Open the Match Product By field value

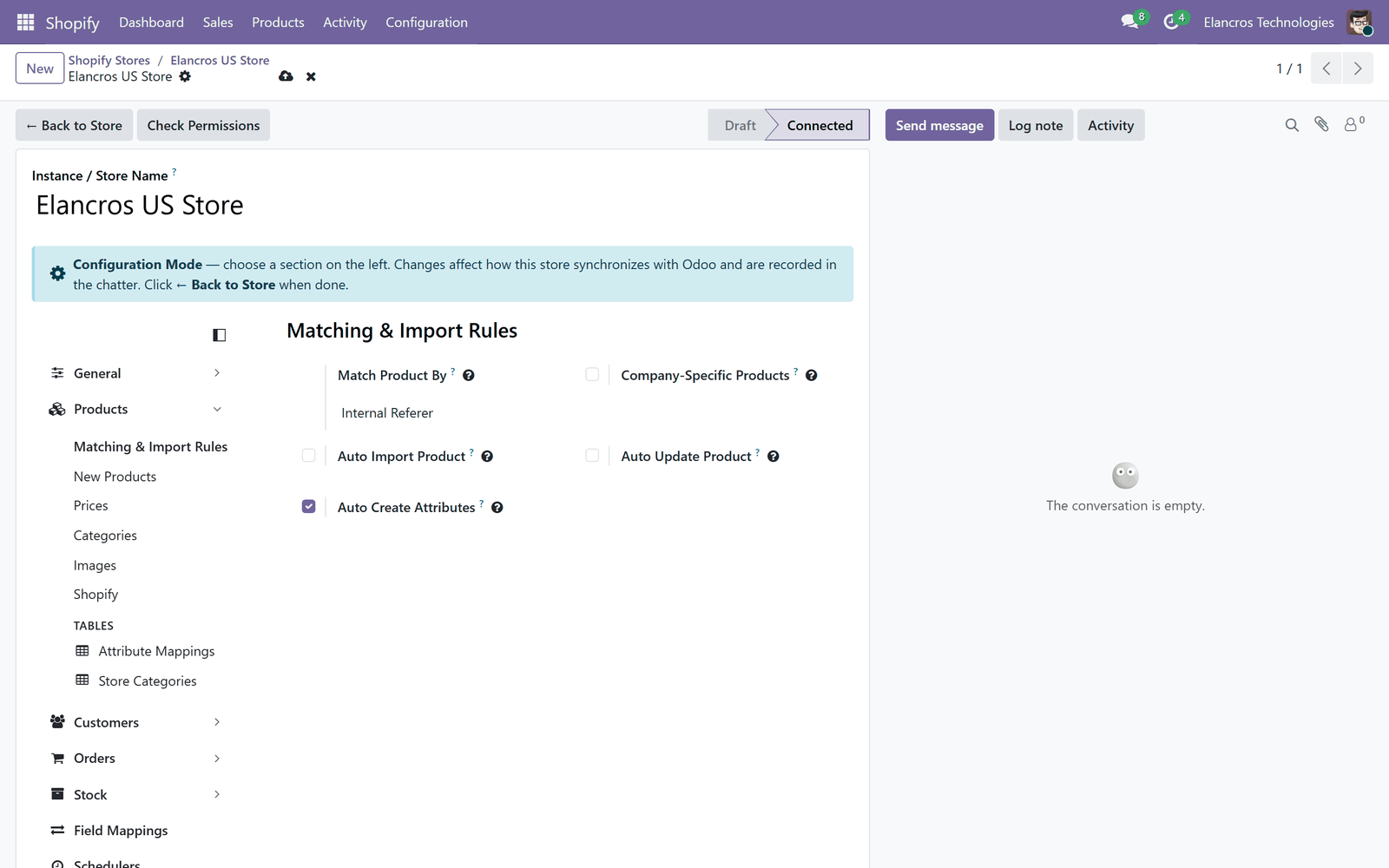386,413
